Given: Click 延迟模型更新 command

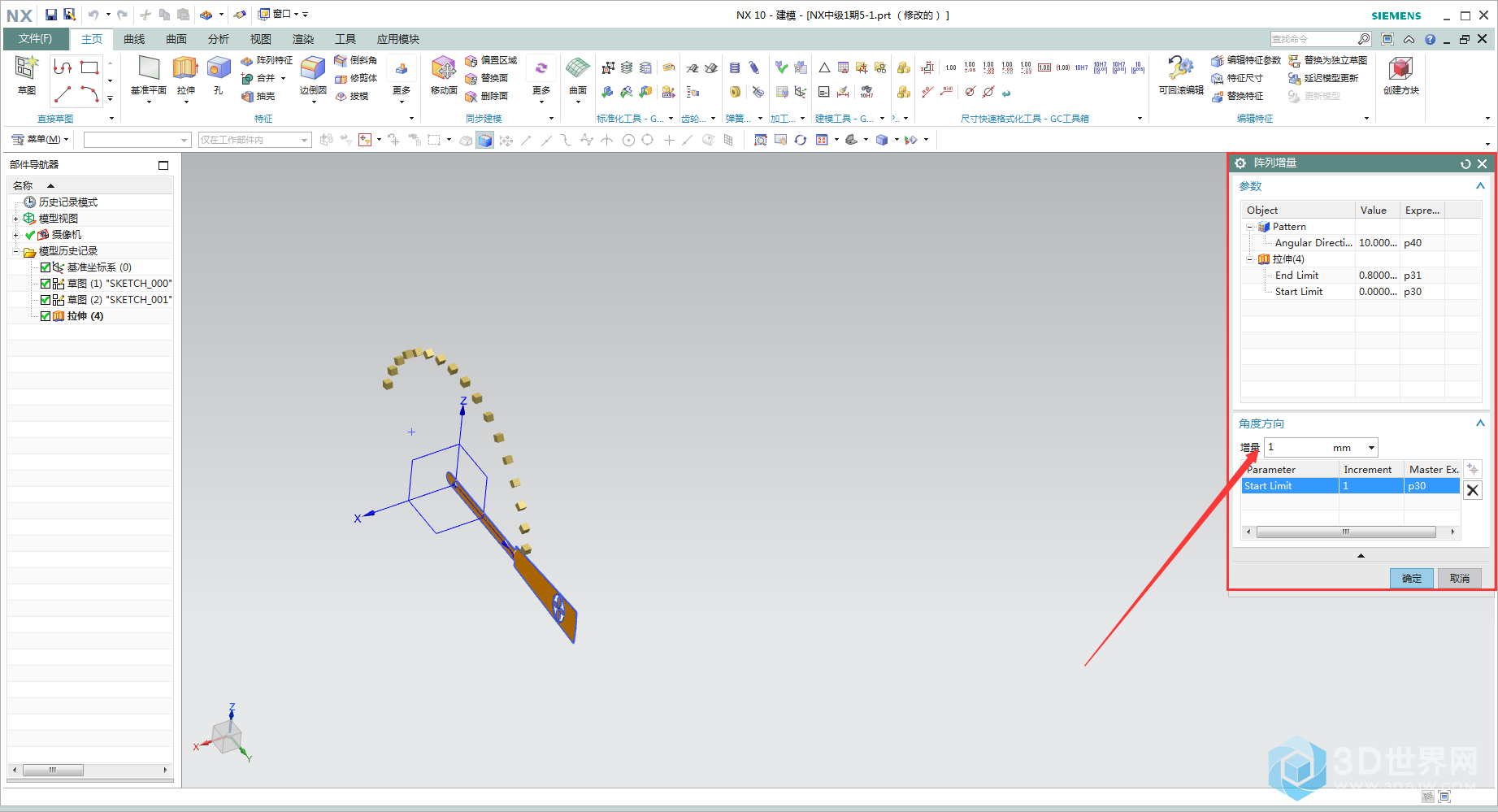Looking at the screenshot, I should [1323, 78].
